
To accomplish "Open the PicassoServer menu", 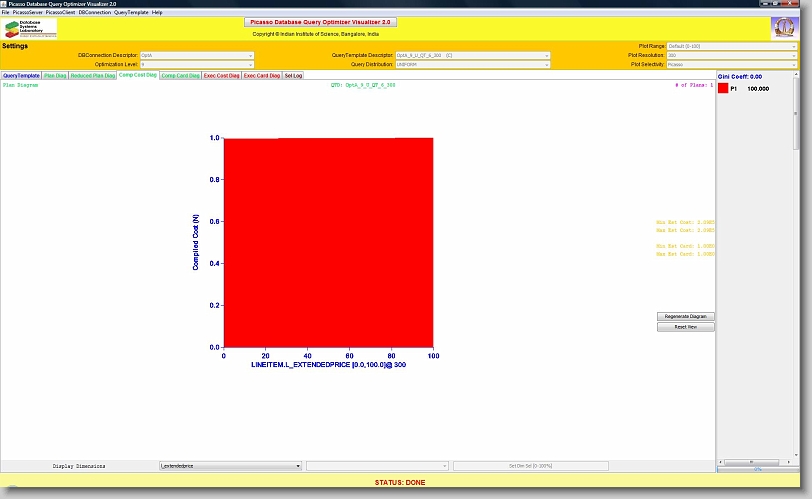I will tap(27, 12).
